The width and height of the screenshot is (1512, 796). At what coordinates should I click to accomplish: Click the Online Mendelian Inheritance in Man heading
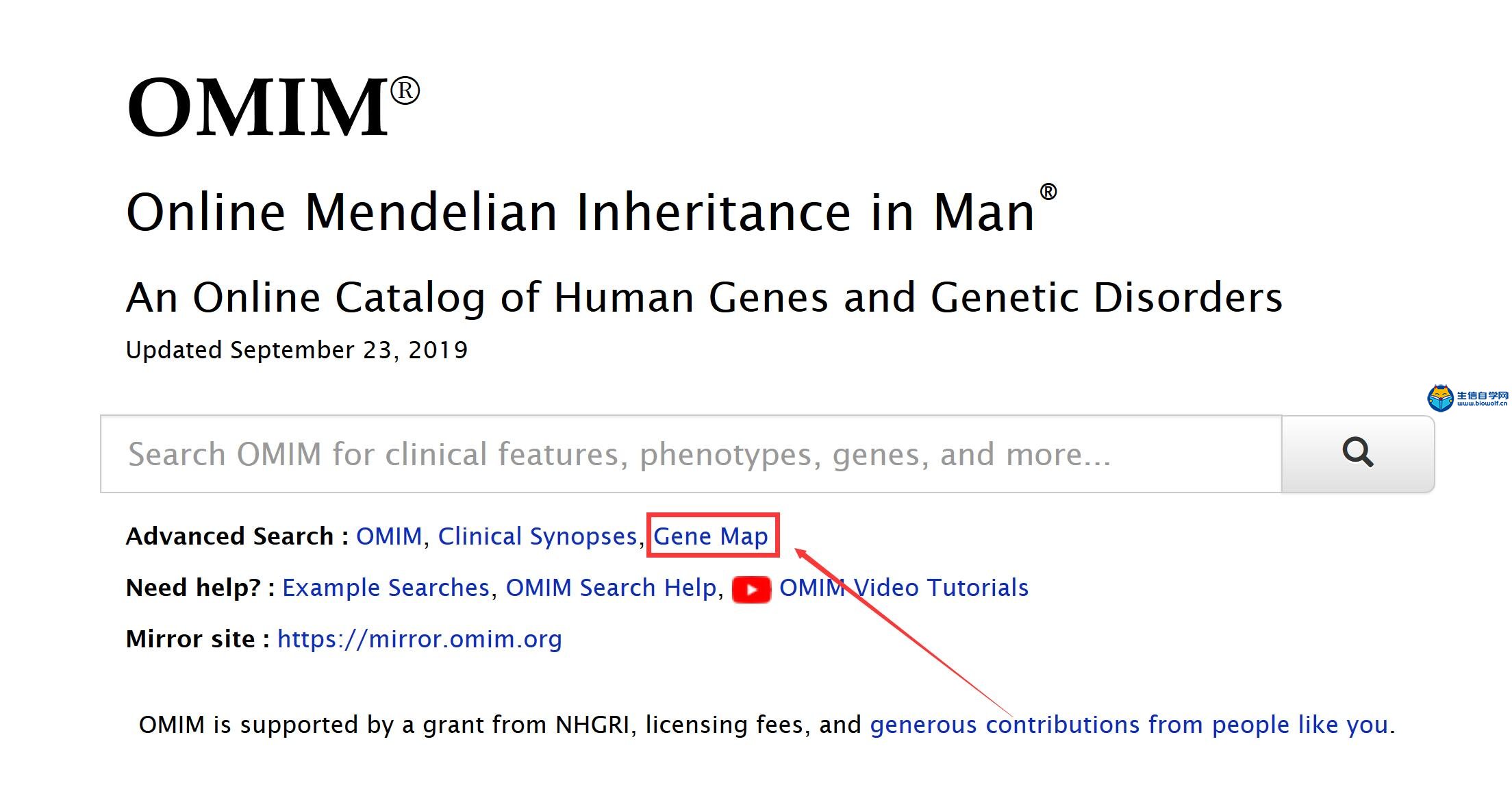pyautogui.click(x=592, y=210)
